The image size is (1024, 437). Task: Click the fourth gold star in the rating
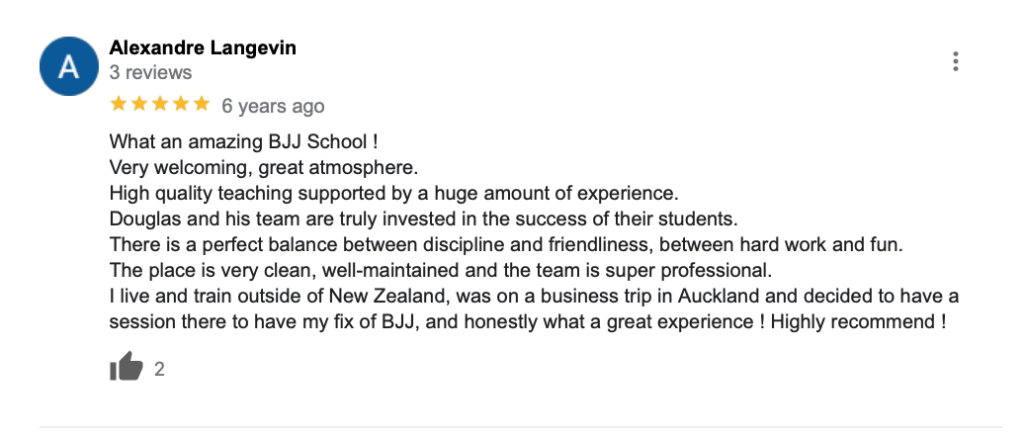(x=181, y=104)
